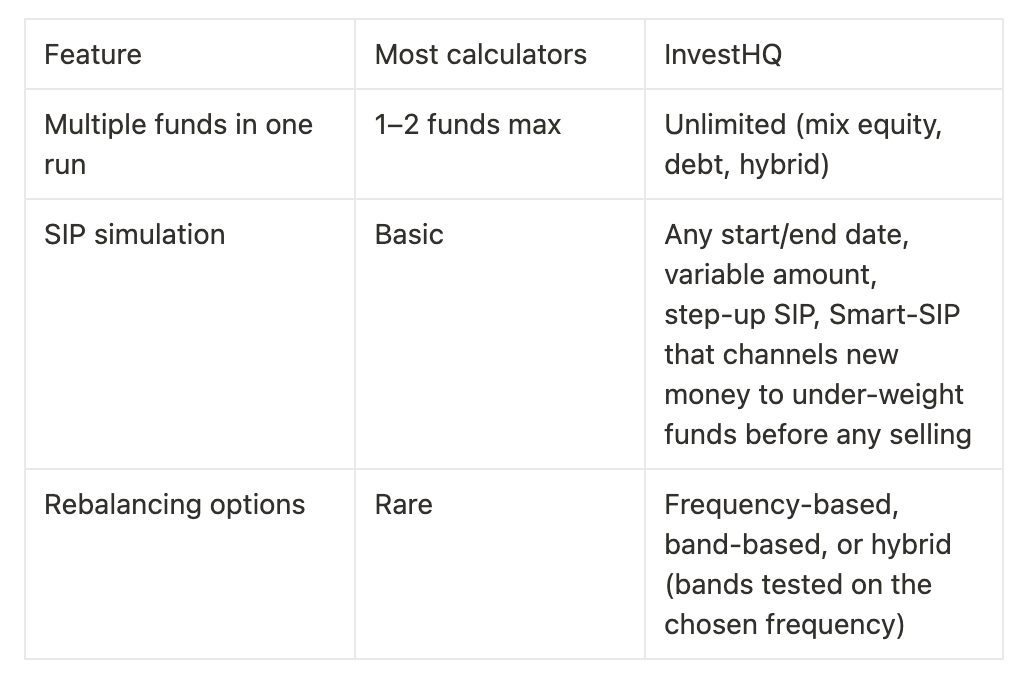The image size is (1030, 688).
Task: Select the Most calculators column header
Action: click(480, 54)
